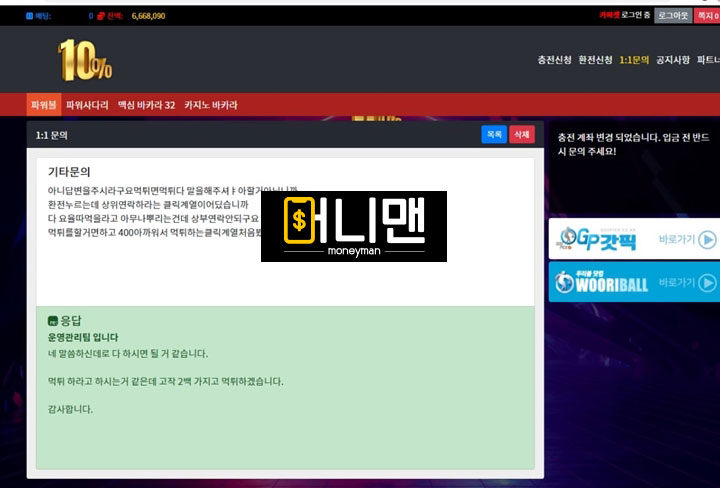The image size is (720, 488).
Task: Open the 쪽지 messages button
Action: coord(707,16)
